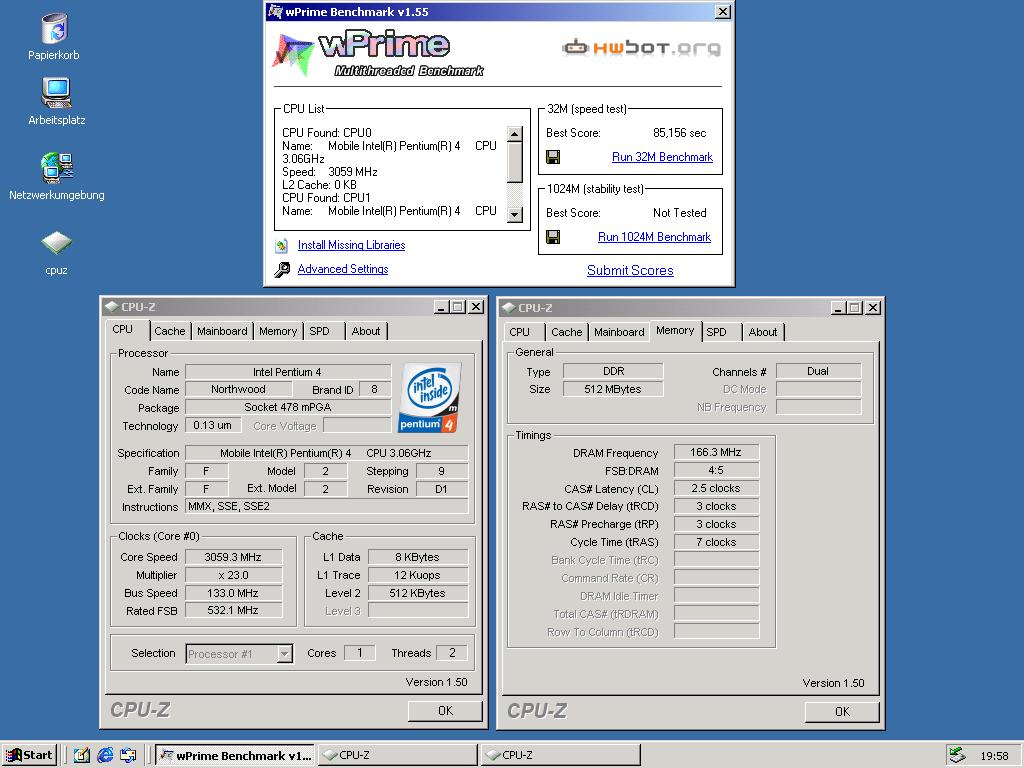Screen dimensions: 1024x768
Task: Open Mainboard tab in right CPU-Z window
Action: pyautogui.click(x=619, y=332)
